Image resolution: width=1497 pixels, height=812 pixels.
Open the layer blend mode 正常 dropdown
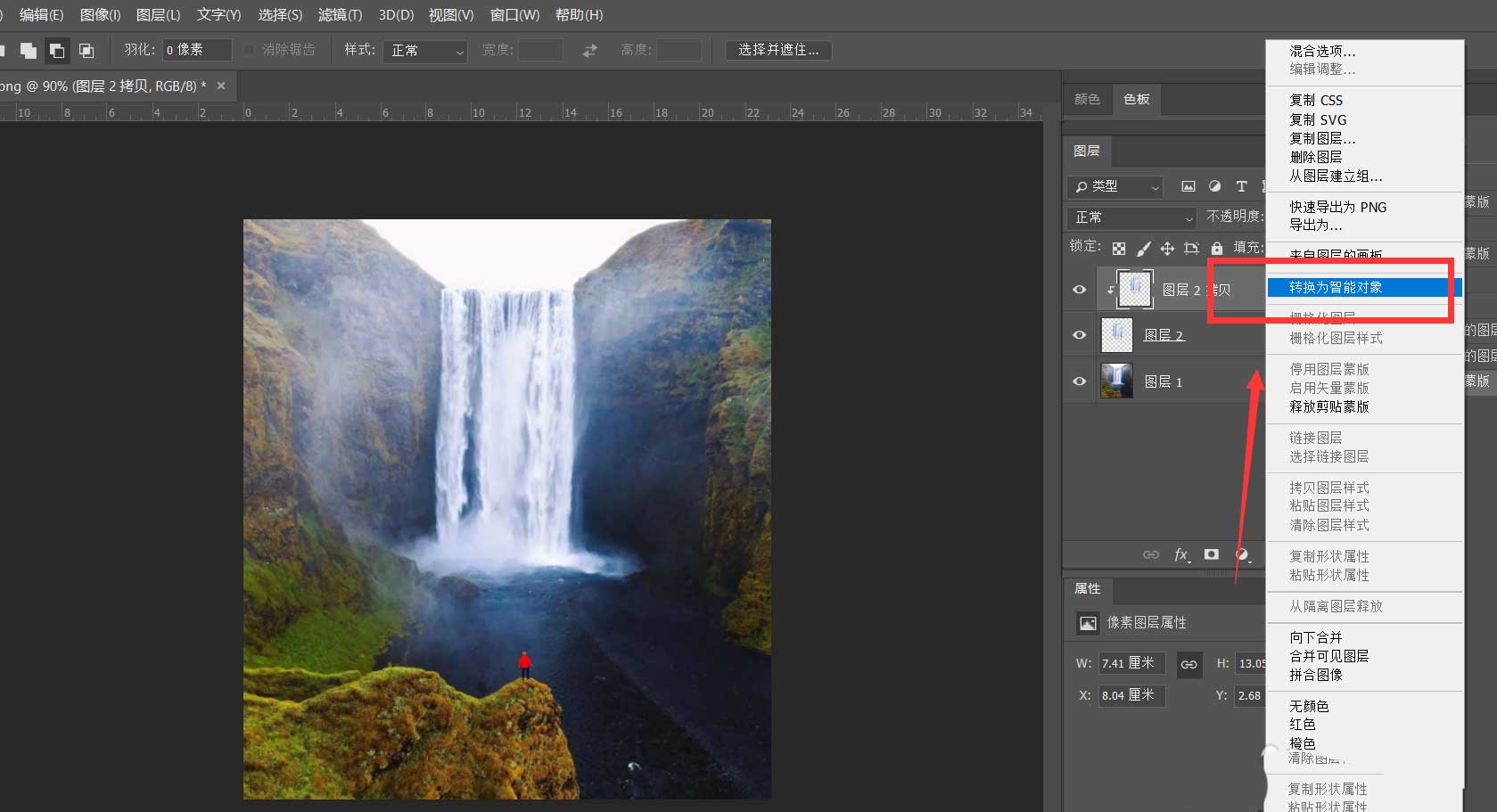point(1132,217)
